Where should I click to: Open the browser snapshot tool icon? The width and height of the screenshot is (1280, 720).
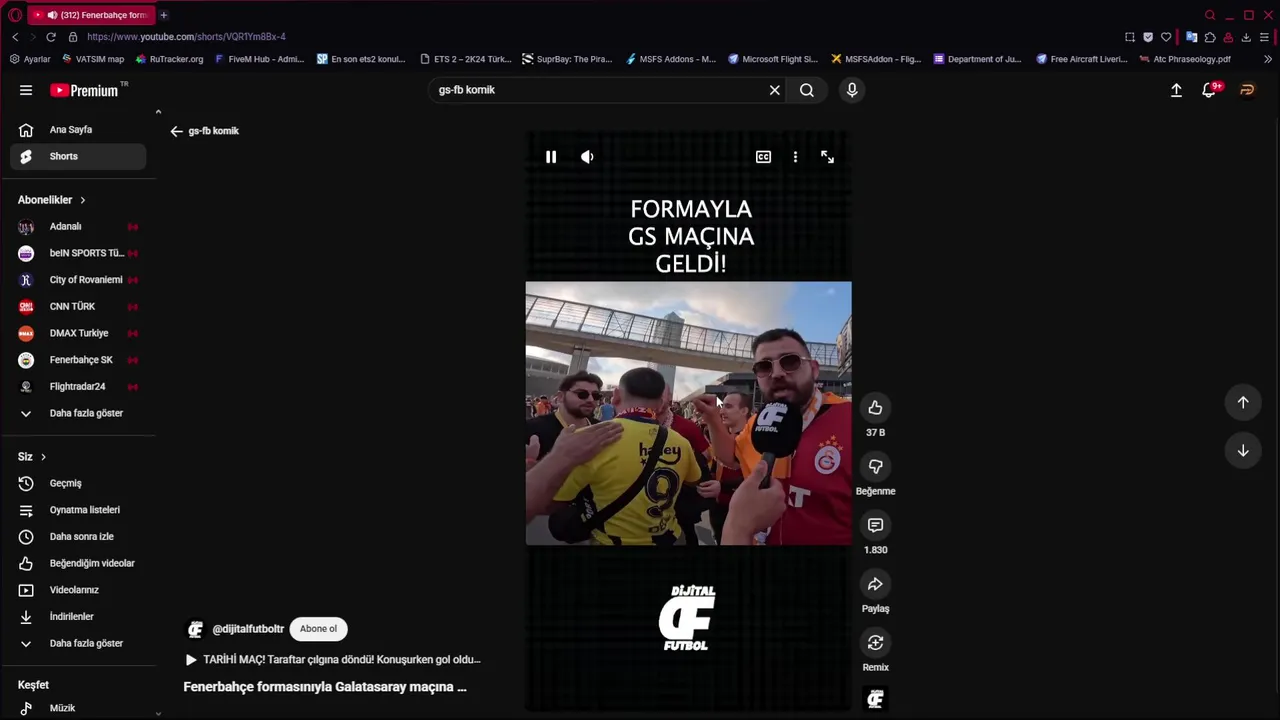[1130, 37]
